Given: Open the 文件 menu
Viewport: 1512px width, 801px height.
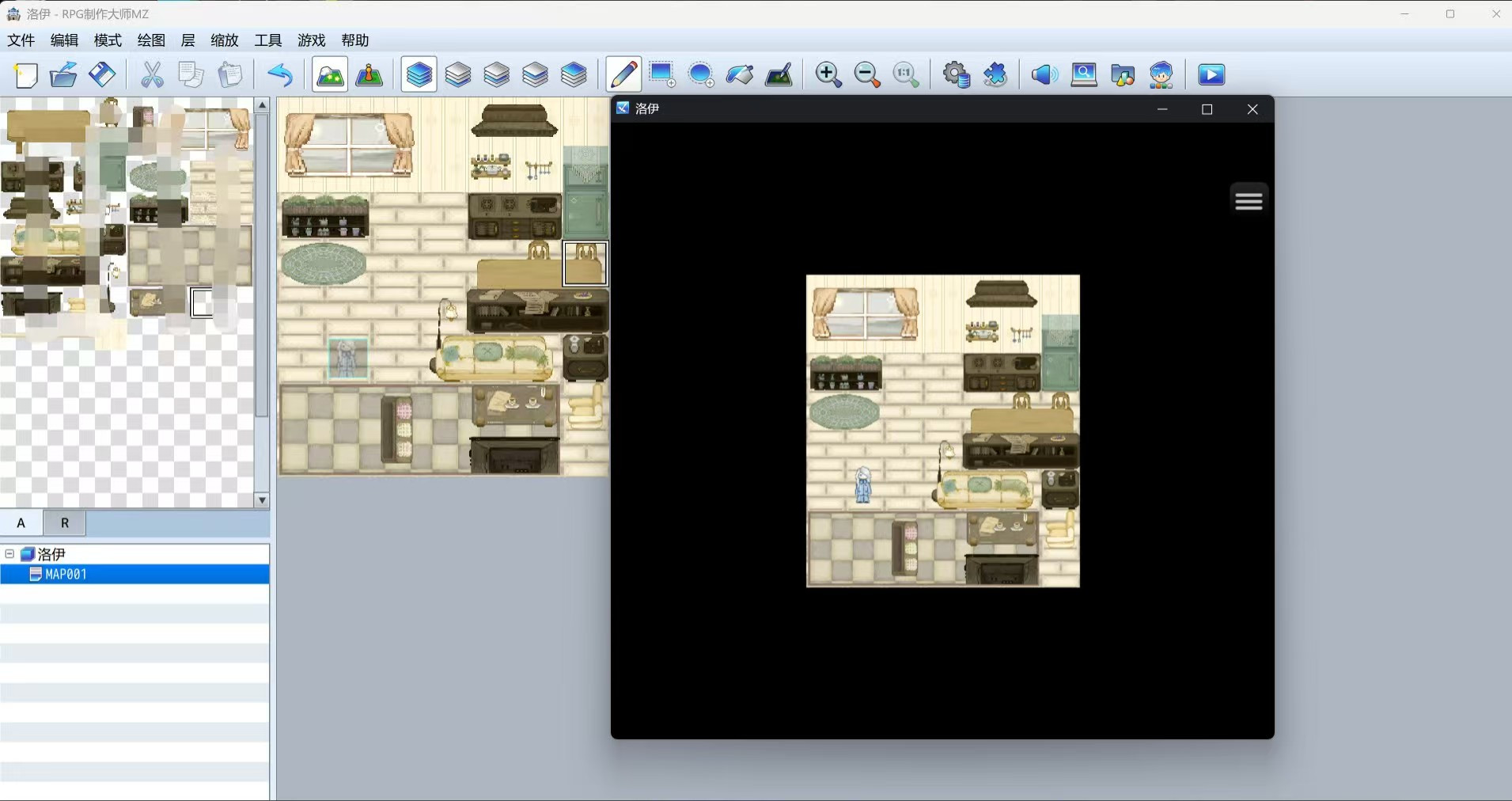Looking at the screenshot, I should click(21, 40).
